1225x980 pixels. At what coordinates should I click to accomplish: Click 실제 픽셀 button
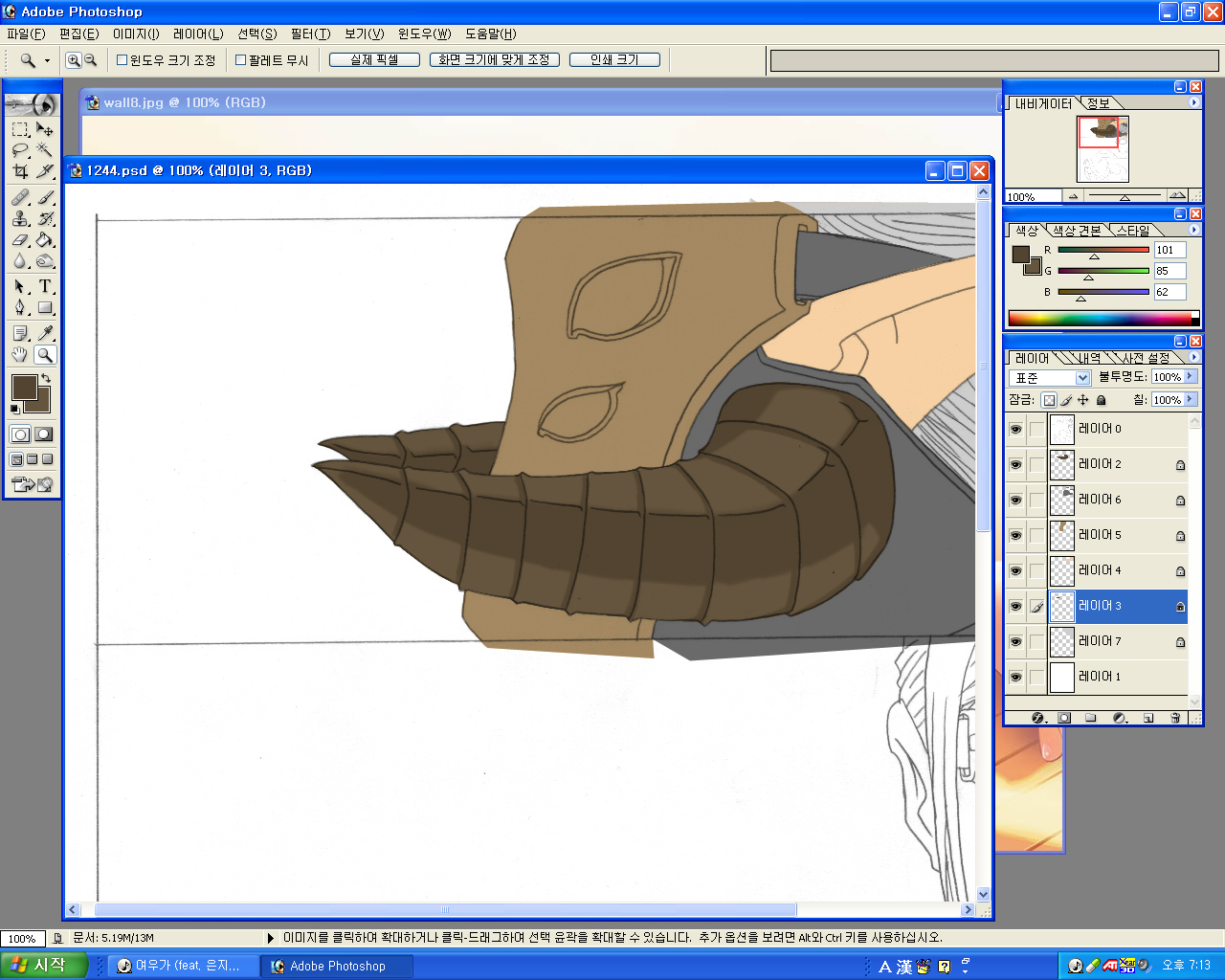click(x=374, y=59)
